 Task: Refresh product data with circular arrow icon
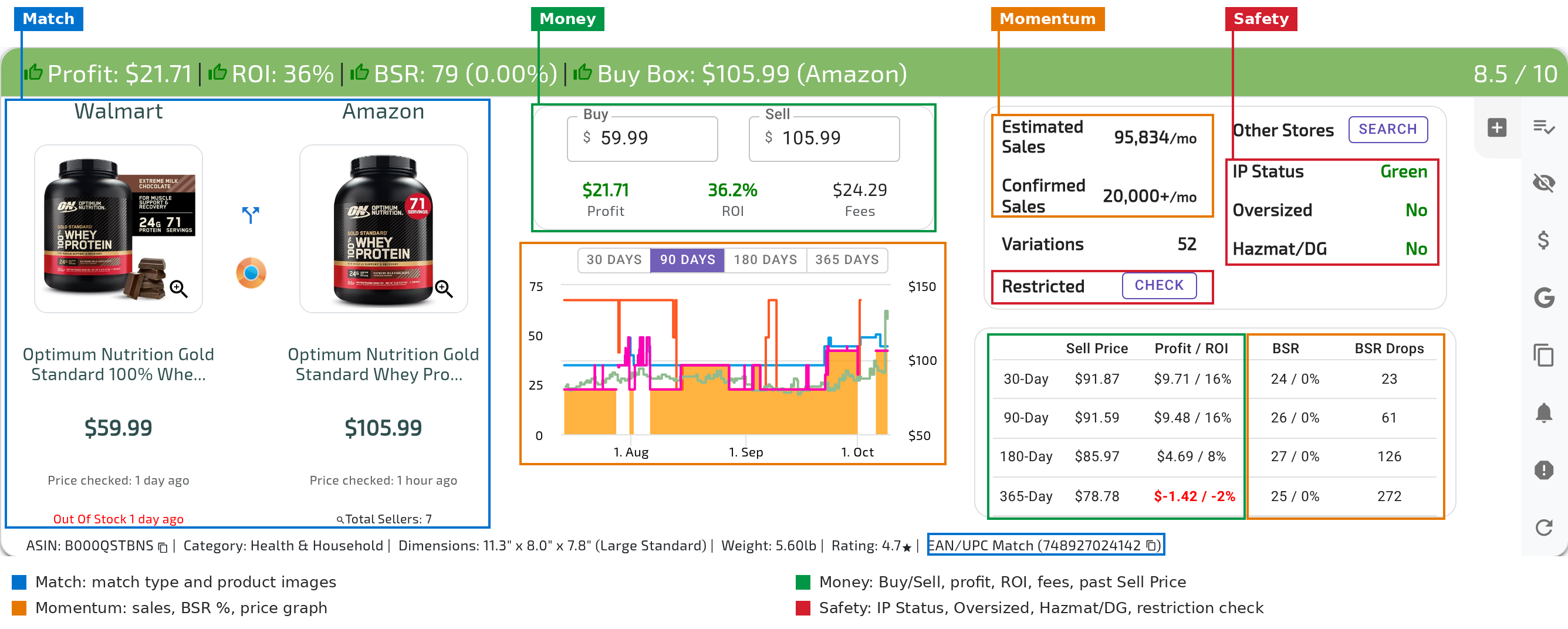[1544, 527]
